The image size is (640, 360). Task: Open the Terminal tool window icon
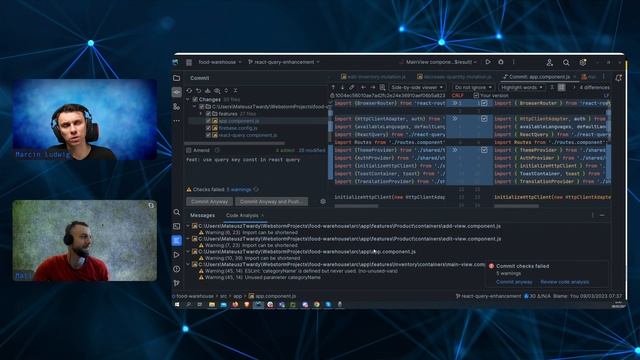[177, 226]
